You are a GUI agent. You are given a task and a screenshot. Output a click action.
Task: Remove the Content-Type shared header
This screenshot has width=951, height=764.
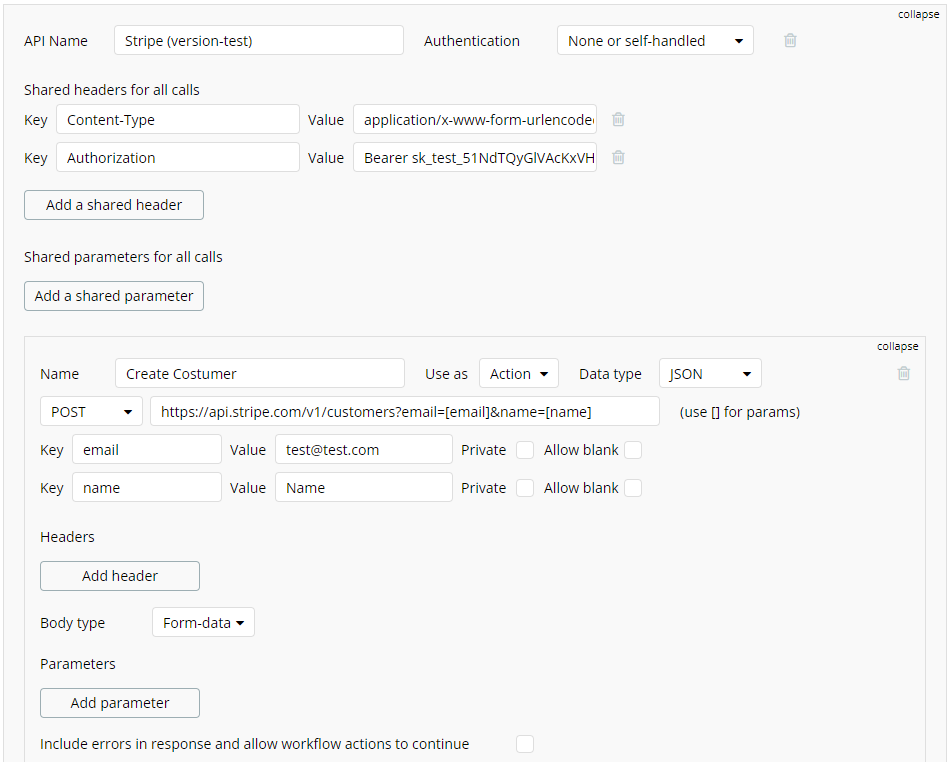(x=618, y=119)
